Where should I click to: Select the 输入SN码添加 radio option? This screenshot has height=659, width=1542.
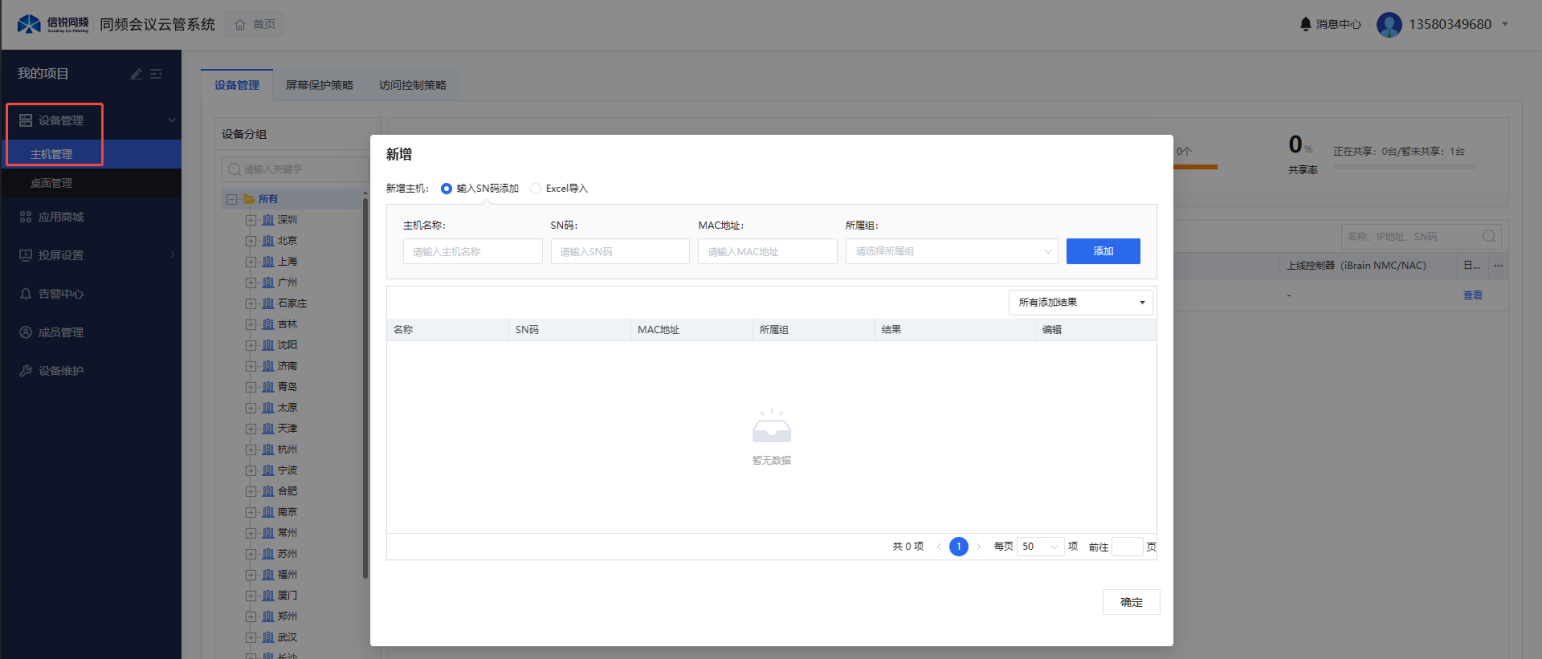tap(447, 188)
